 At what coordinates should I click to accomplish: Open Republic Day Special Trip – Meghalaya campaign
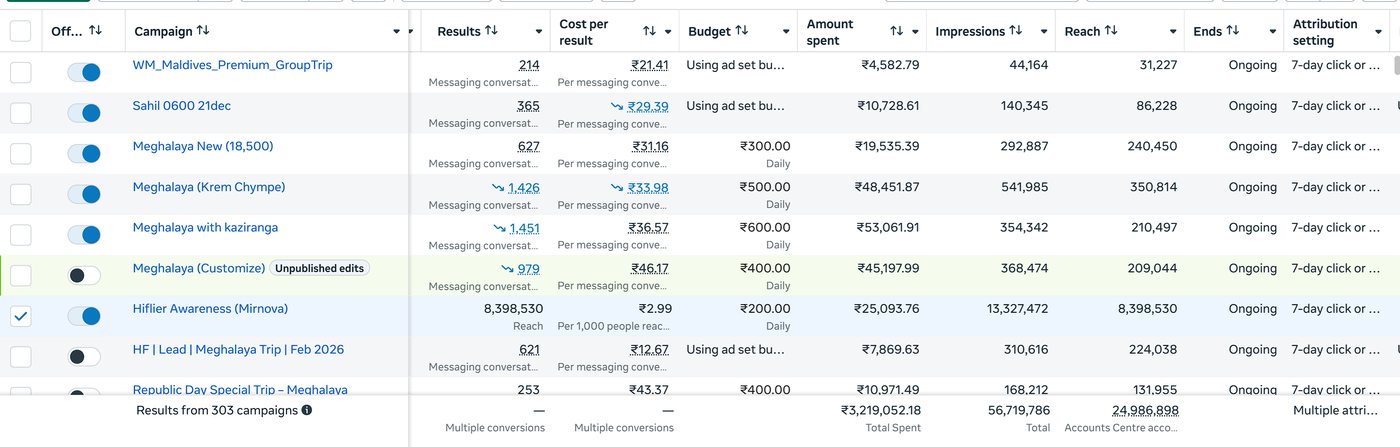point(240,390)
